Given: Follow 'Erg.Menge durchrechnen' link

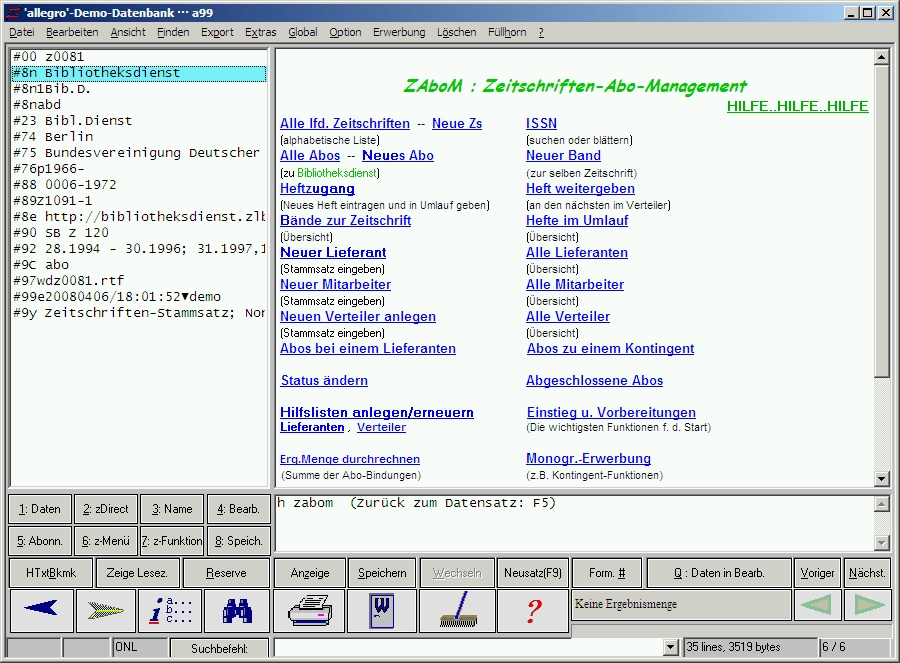Looking at the screenshot, I should [350, 459].
